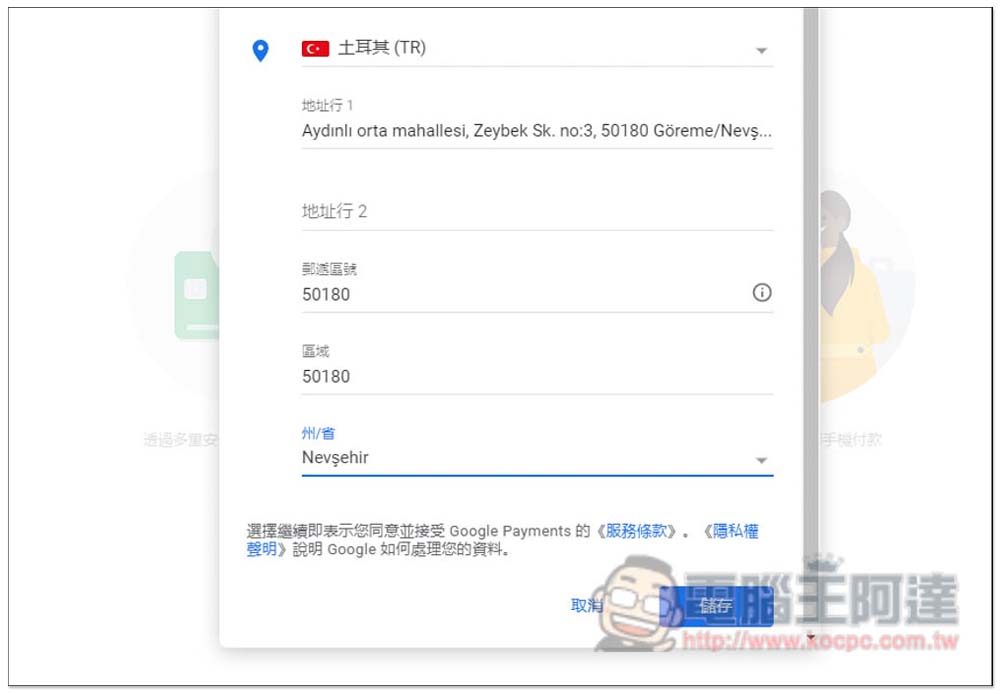This screenshot has width=1000, height=694.
Task: Click the 區域 field containing 50180
Action: point(537,376)
